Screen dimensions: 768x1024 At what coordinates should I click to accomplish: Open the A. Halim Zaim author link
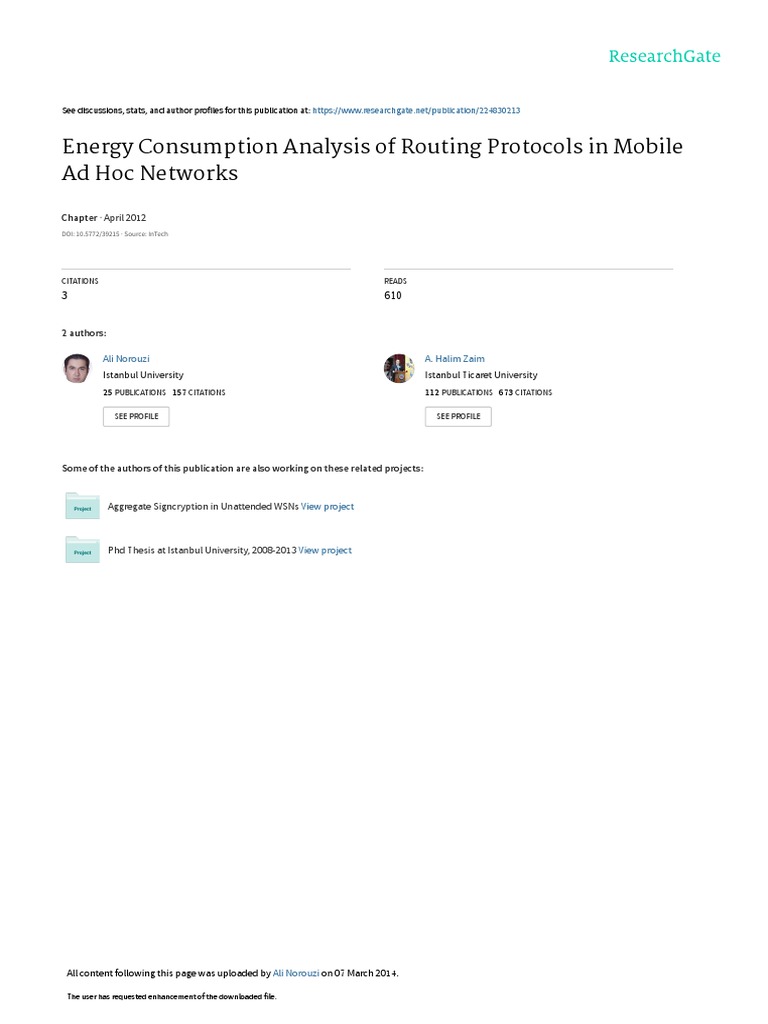454,358
